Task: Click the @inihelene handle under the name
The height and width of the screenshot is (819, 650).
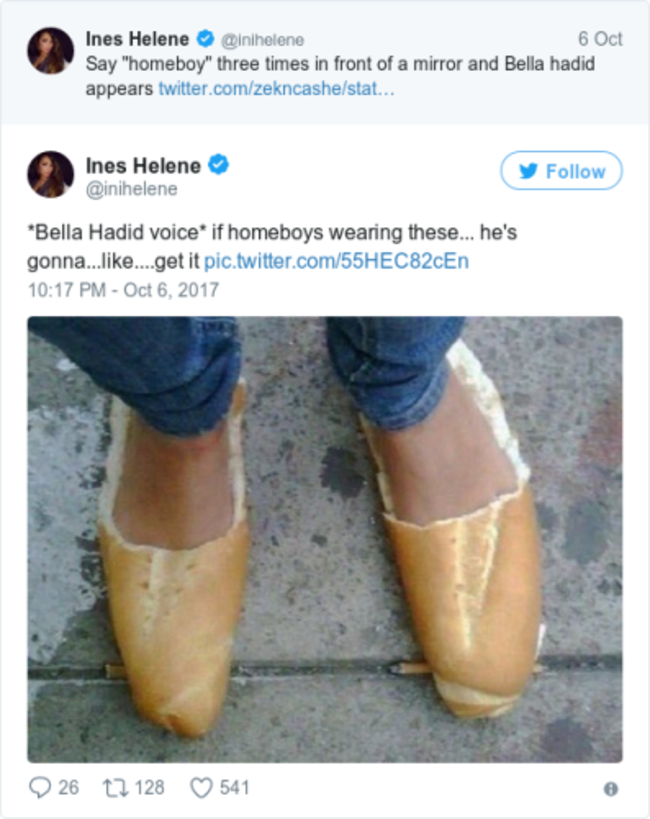Action: 132,189
